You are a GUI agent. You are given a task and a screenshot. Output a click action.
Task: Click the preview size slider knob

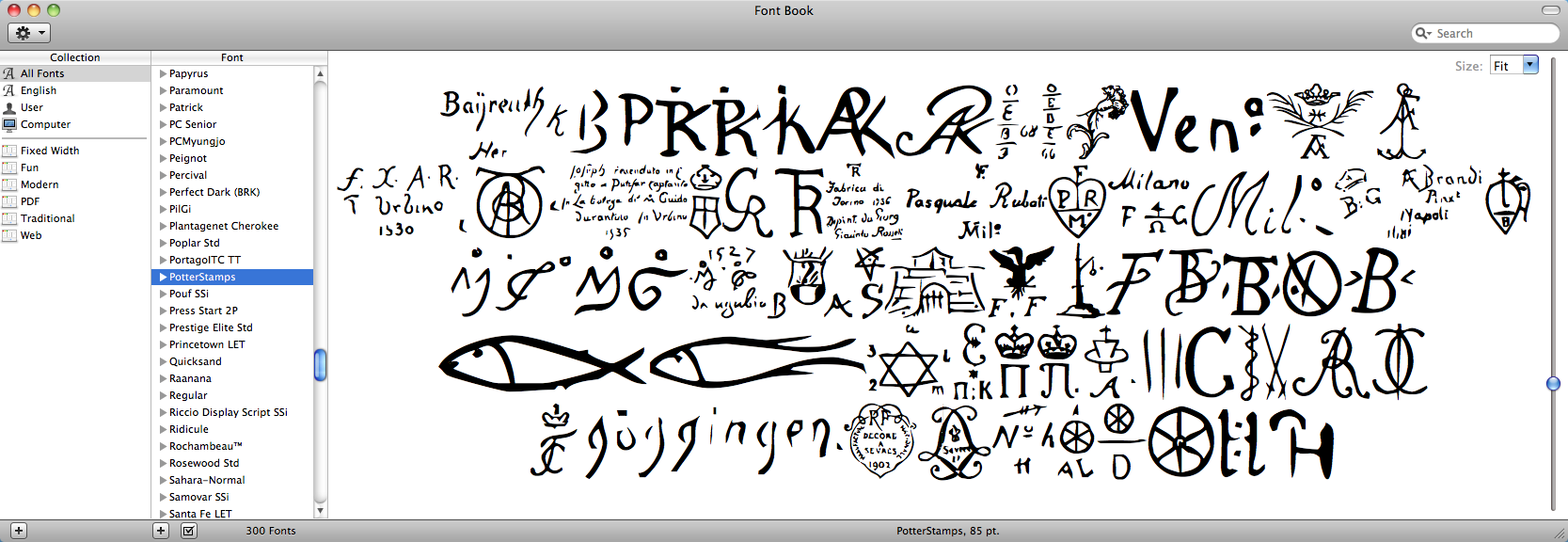coord(1553,384)
